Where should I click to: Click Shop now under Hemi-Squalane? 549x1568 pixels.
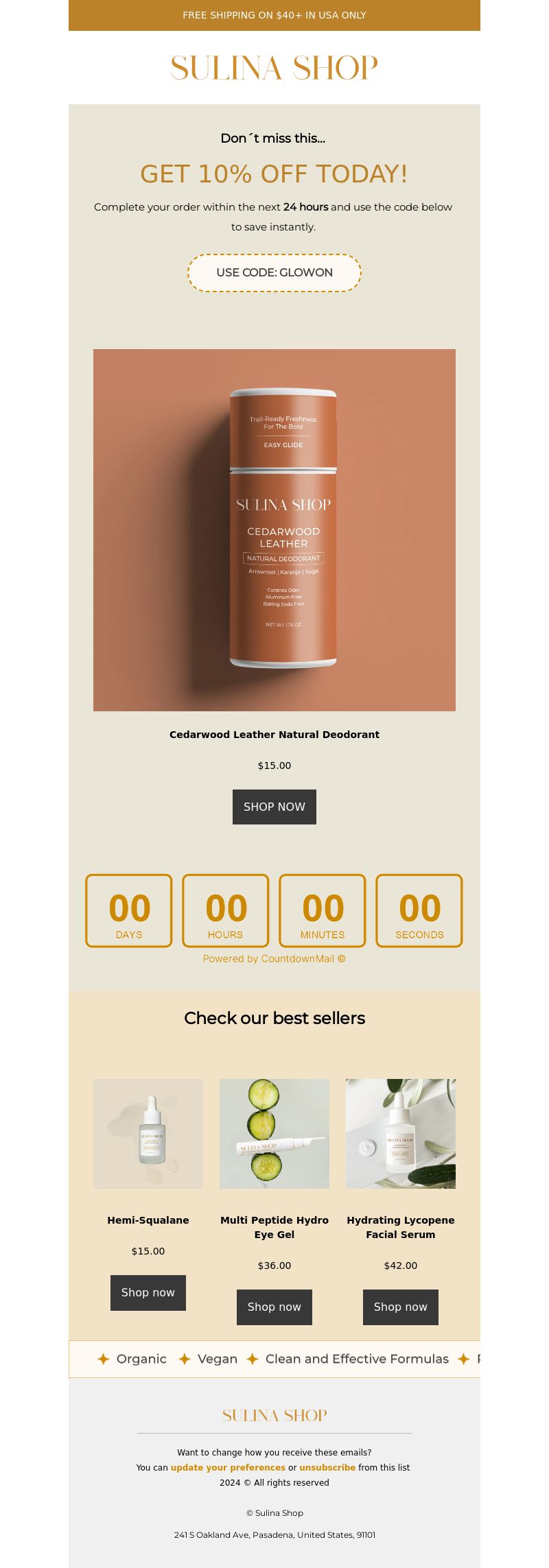148,1293
